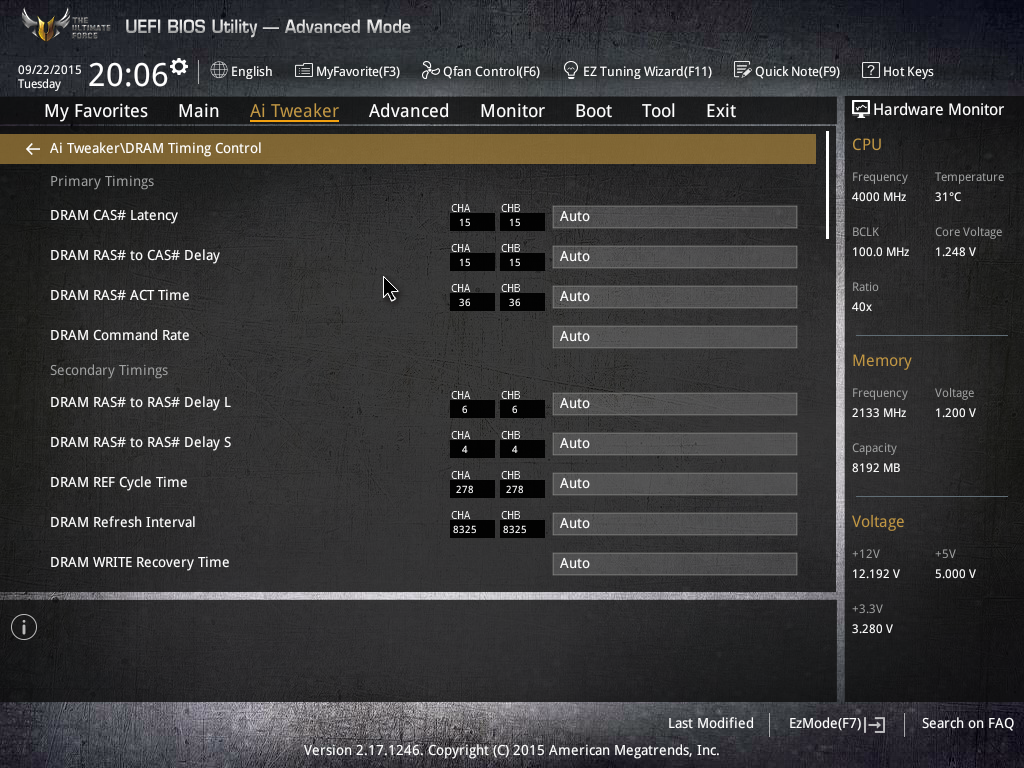This screenshot has height=768, width=1024.
Task: Select DRAM Refresh Interval label
Action: click(x=123, y=522)
